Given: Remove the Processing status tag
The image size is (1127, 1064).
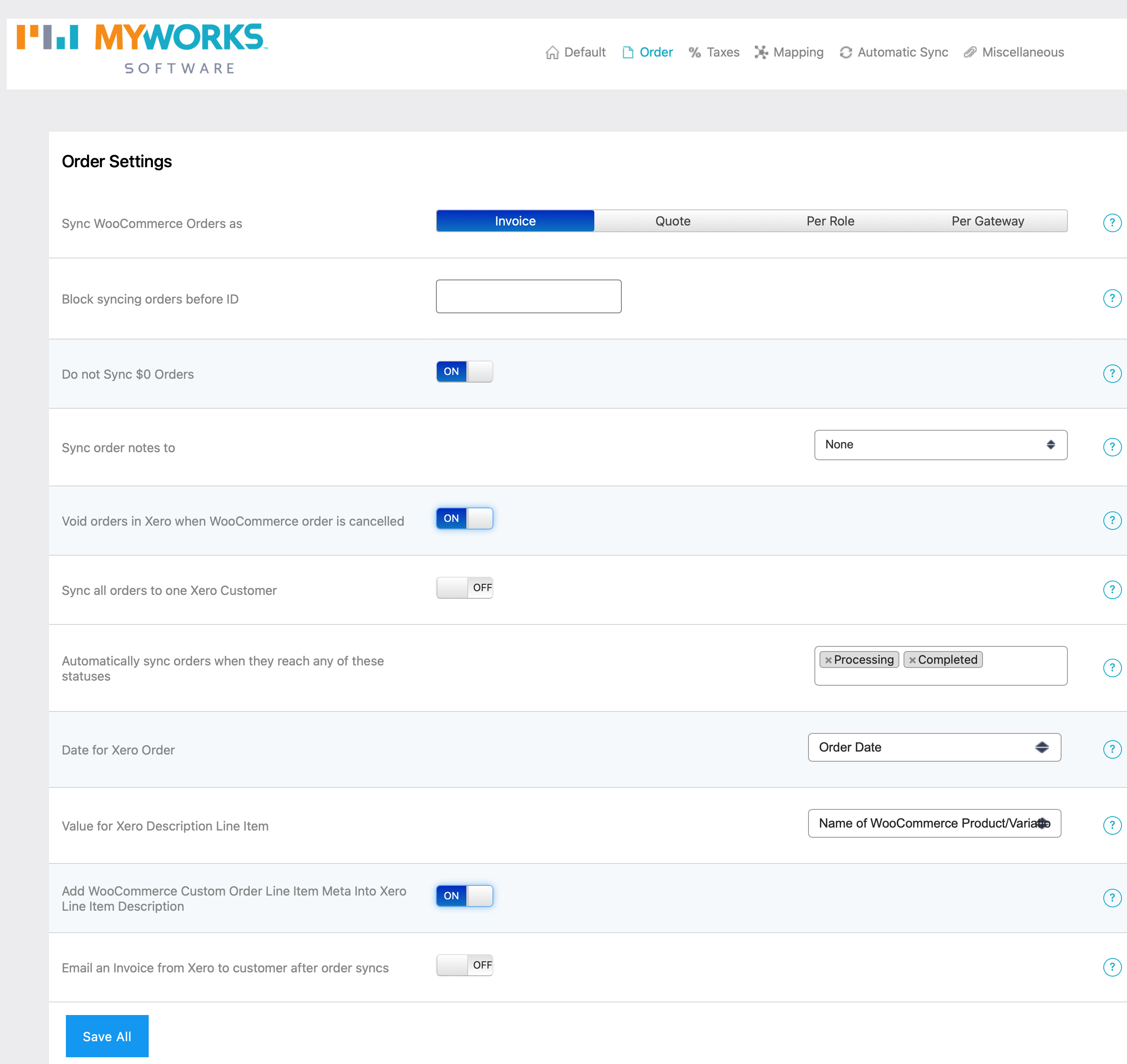Looking at the screenshot, I should coord(828,660).
